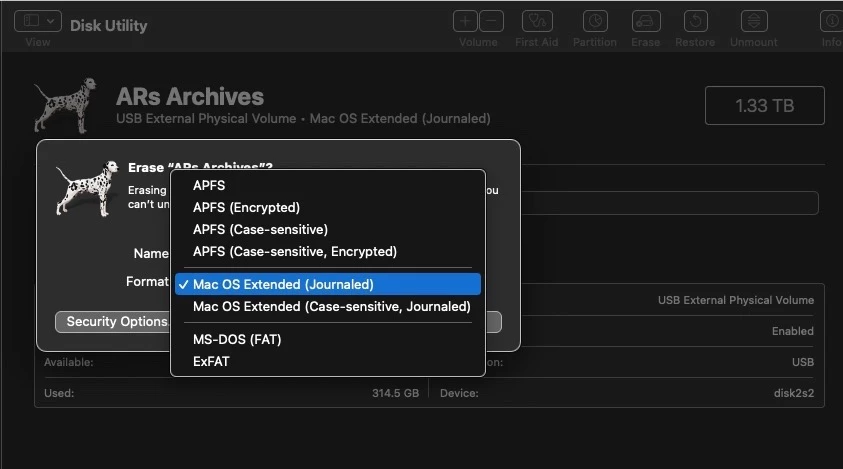Screen dimensions: 843x469
Task: Choose APFS (Encrypted) format
Action: pyautogui.click(x=327, y=207)
